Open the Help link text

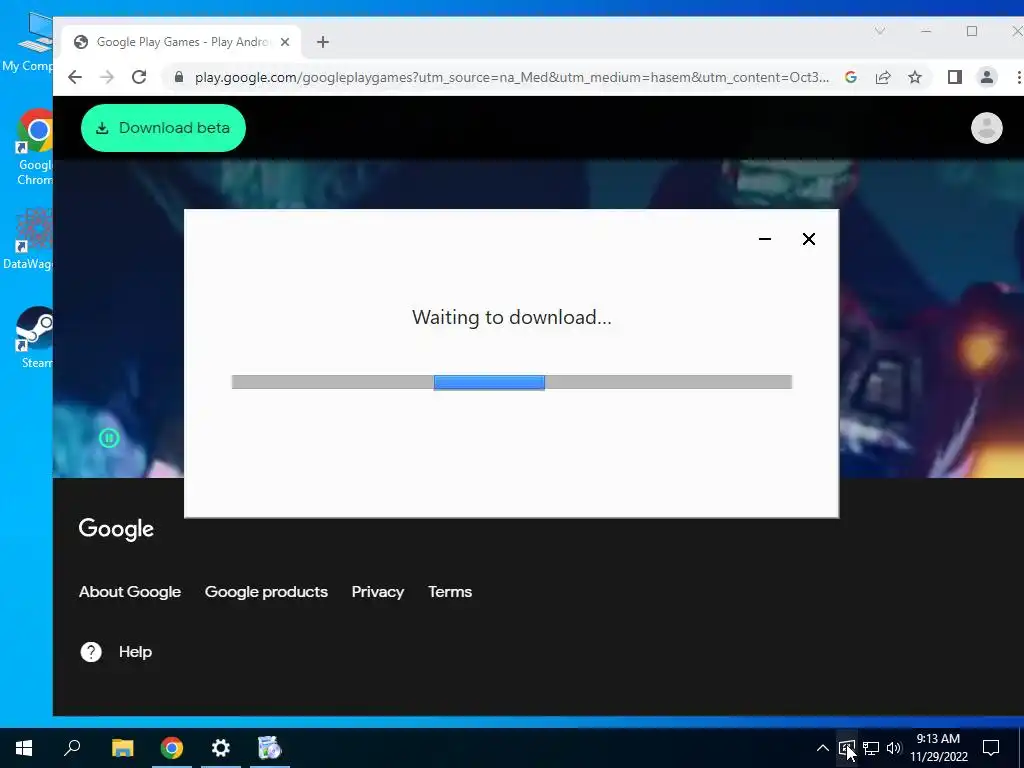point(135,652)
